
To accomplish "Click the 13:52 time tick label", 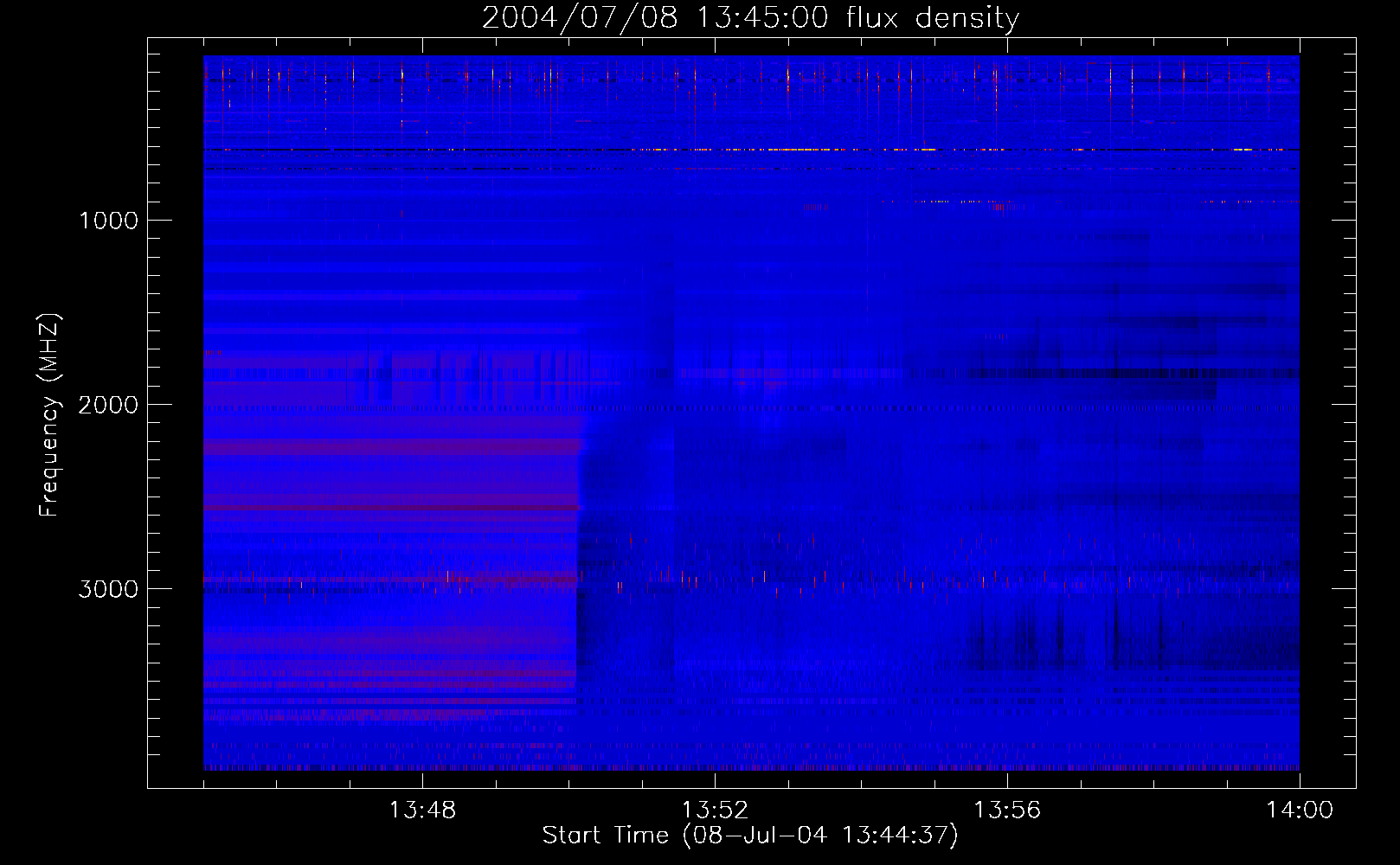I will coord(715,811).
